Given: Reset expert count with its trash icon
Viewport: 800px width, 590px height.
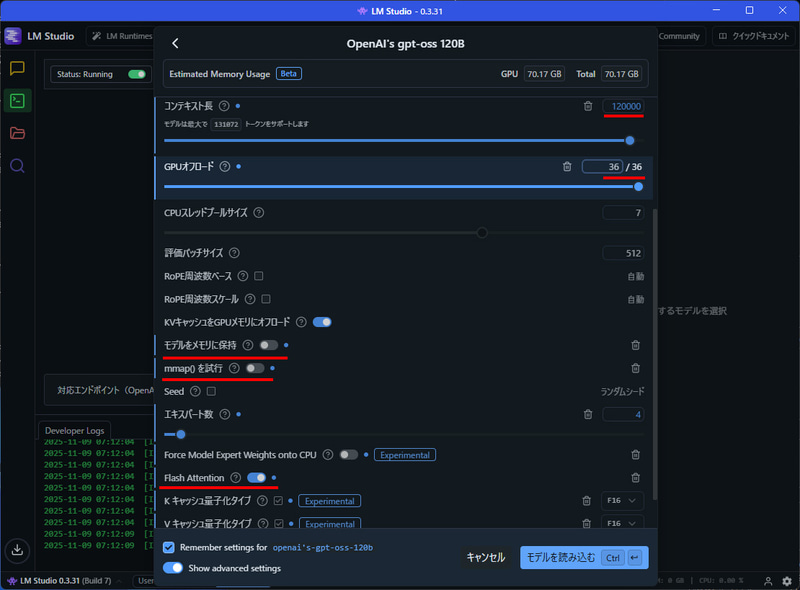Looking at the screenshot, I should (x=588, y=414).
